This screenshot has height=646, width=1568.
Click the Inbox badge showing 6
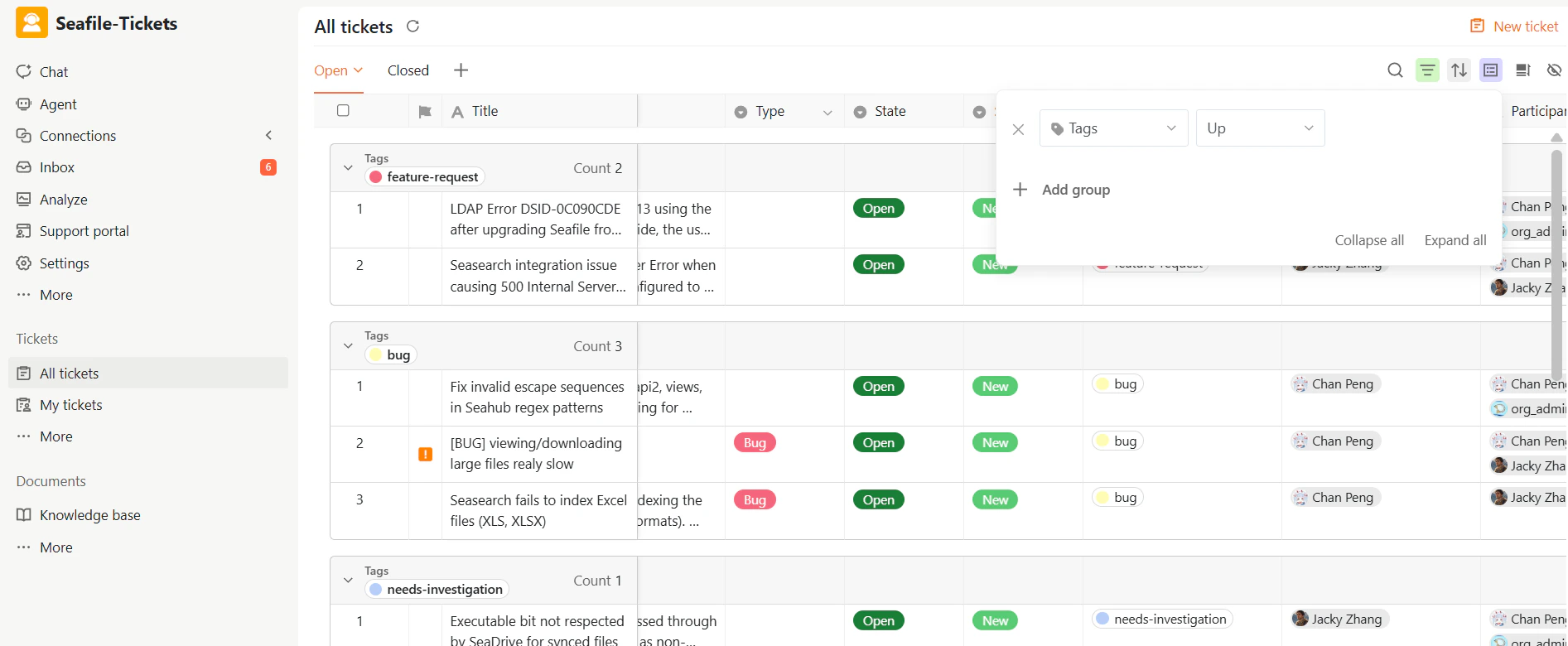(x=268, y=167)
